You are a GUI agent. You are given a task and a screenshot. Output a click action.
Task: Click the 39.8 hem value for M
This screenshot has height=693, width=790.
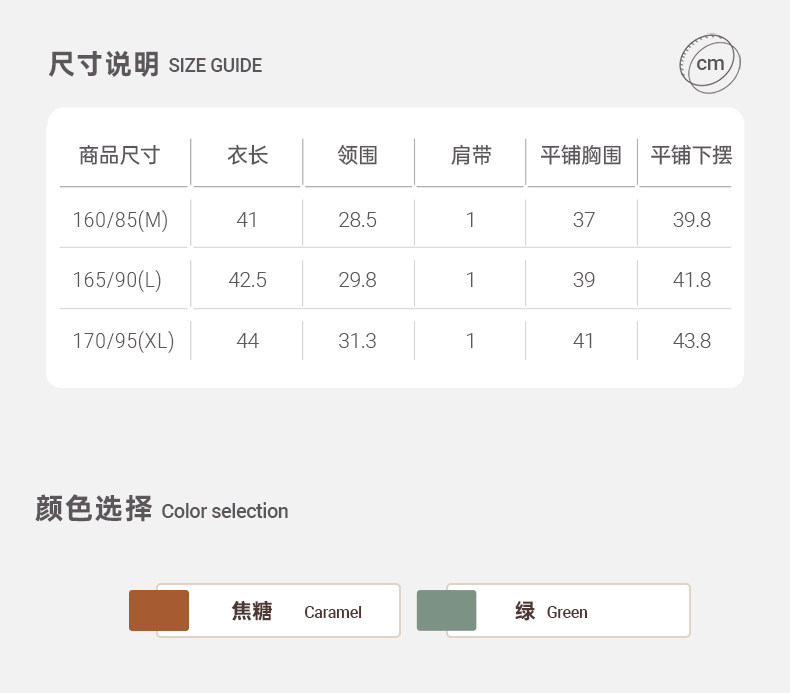point(691,220)
